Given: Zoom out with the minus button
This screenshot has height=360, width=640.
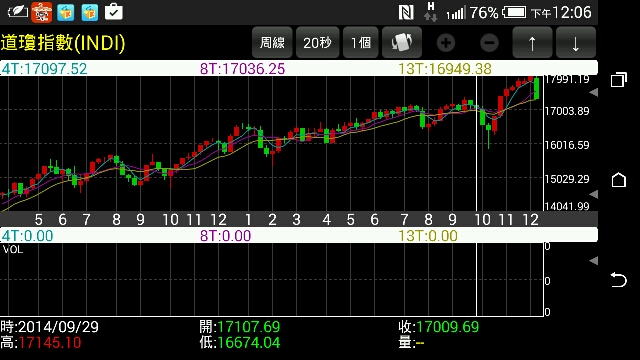Looking at the screenshot, I should click(489, 43).
